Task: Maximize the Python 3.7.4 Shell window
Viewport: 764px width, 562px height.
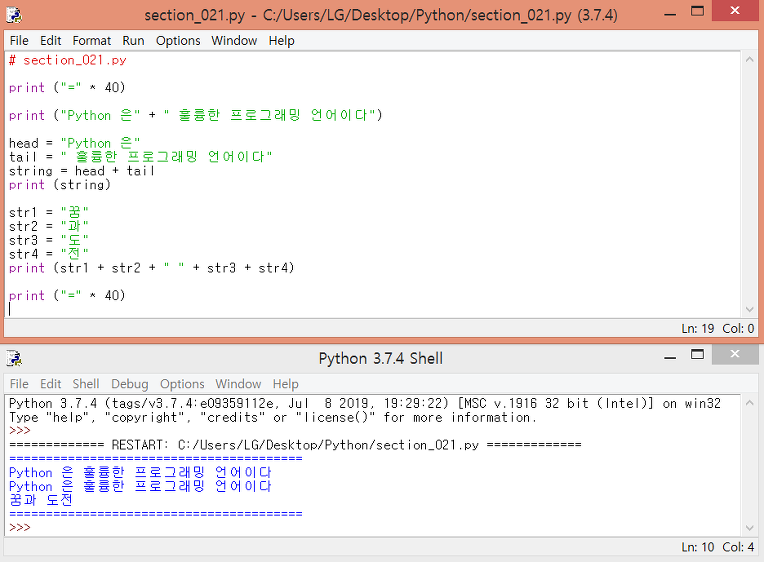Action: click(698, 354)
